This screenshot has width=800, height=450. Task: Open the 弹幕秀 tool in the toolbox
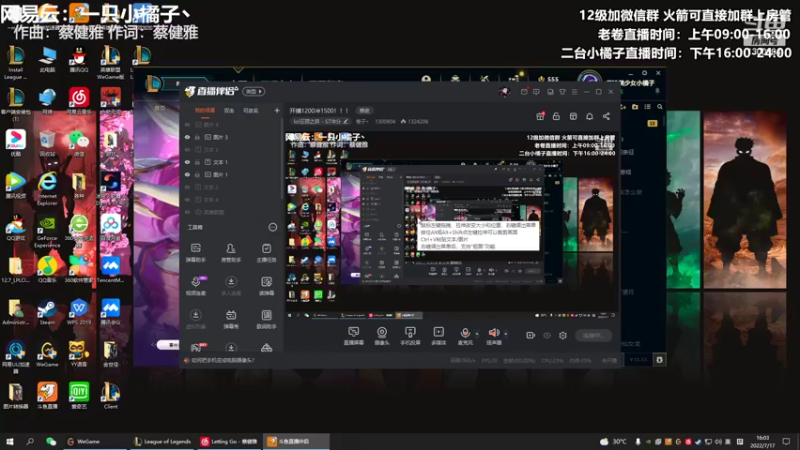pos(231,319)
